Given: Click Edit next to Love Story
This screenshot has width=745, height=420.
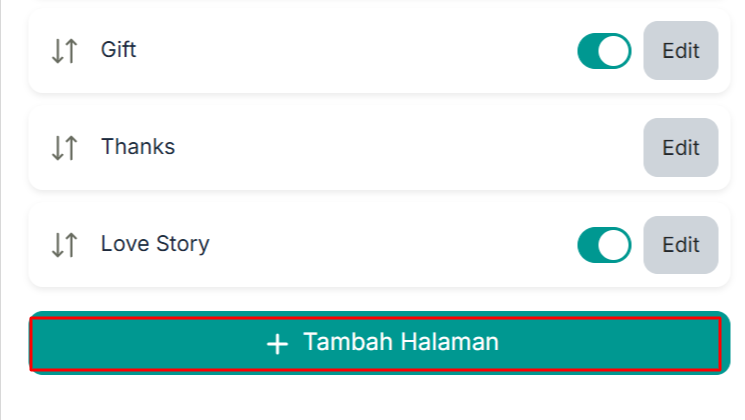Looking at the screenshot, I should point(681,245).
